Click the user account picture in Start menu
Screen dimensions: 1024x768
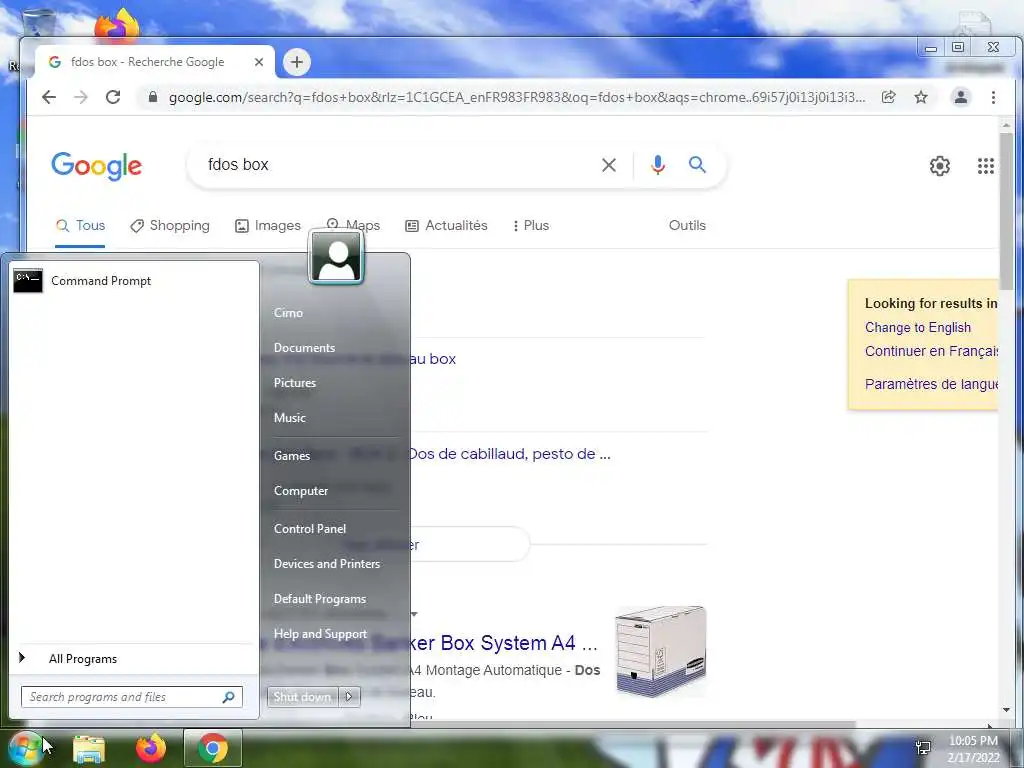(336, 257)
